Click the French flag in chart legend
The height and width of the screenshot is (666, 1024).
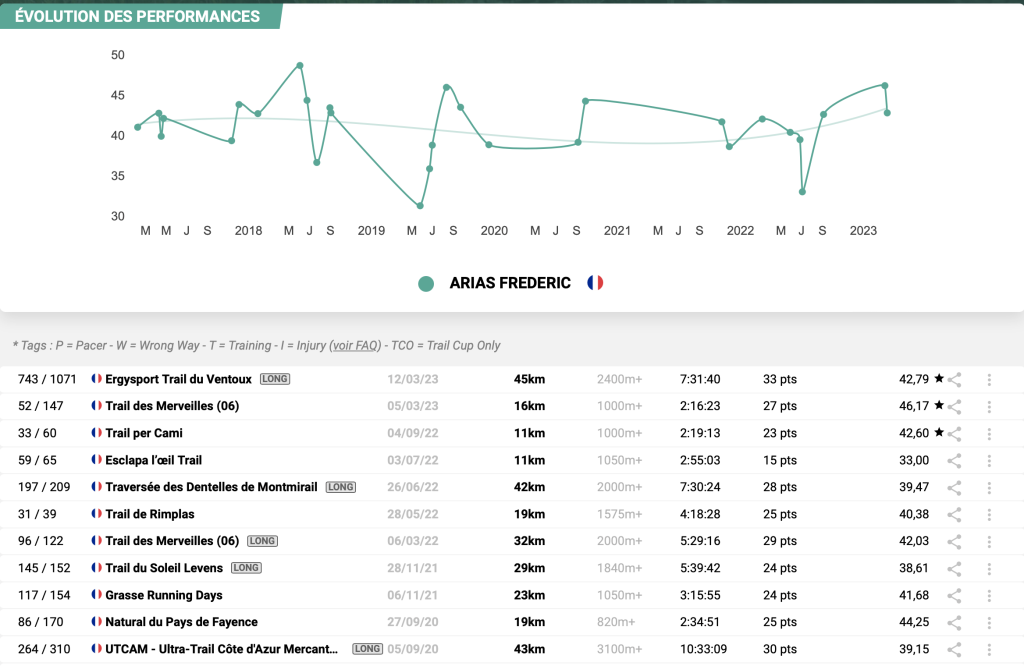click(x=595, y=283)
